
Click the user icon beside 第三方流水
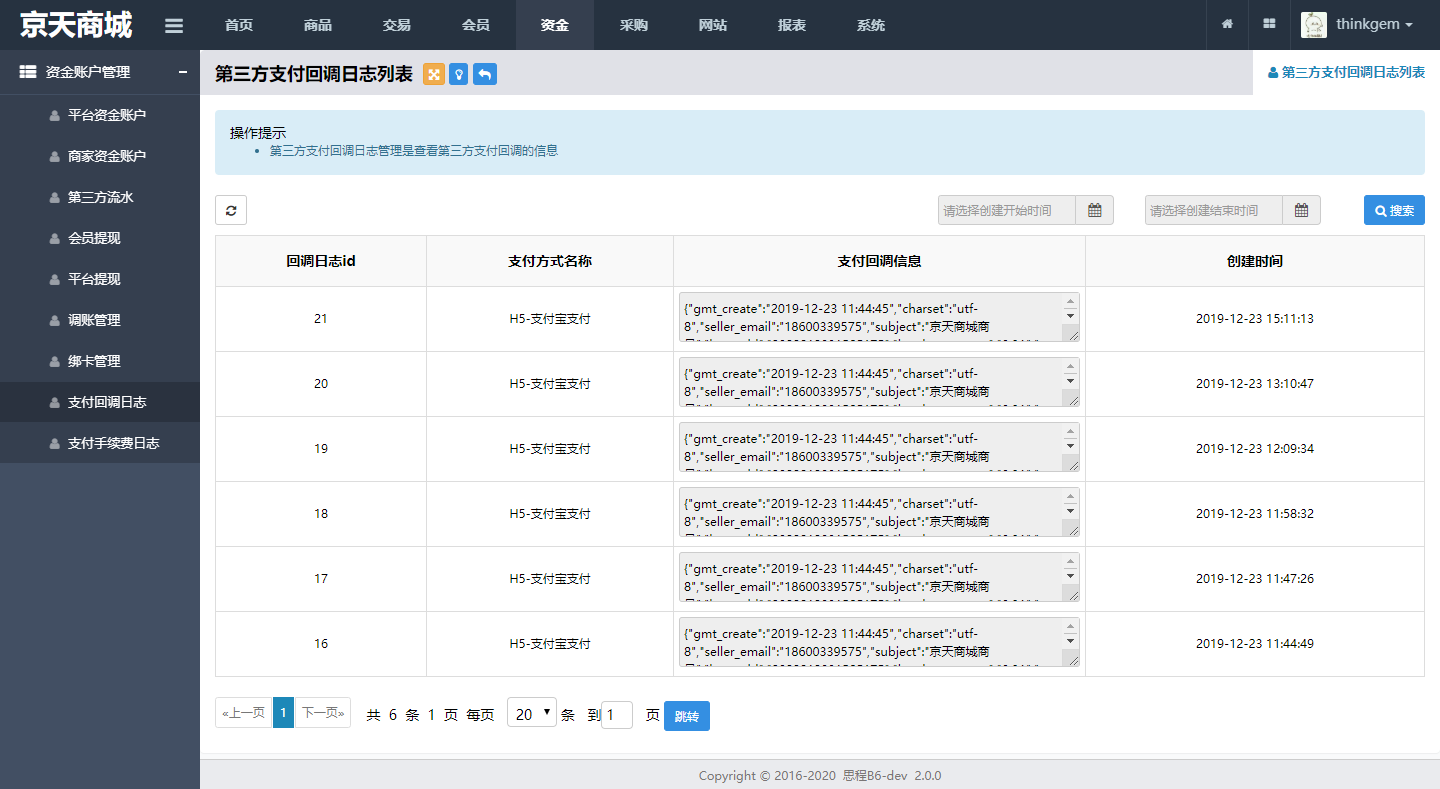pos(55,198)
